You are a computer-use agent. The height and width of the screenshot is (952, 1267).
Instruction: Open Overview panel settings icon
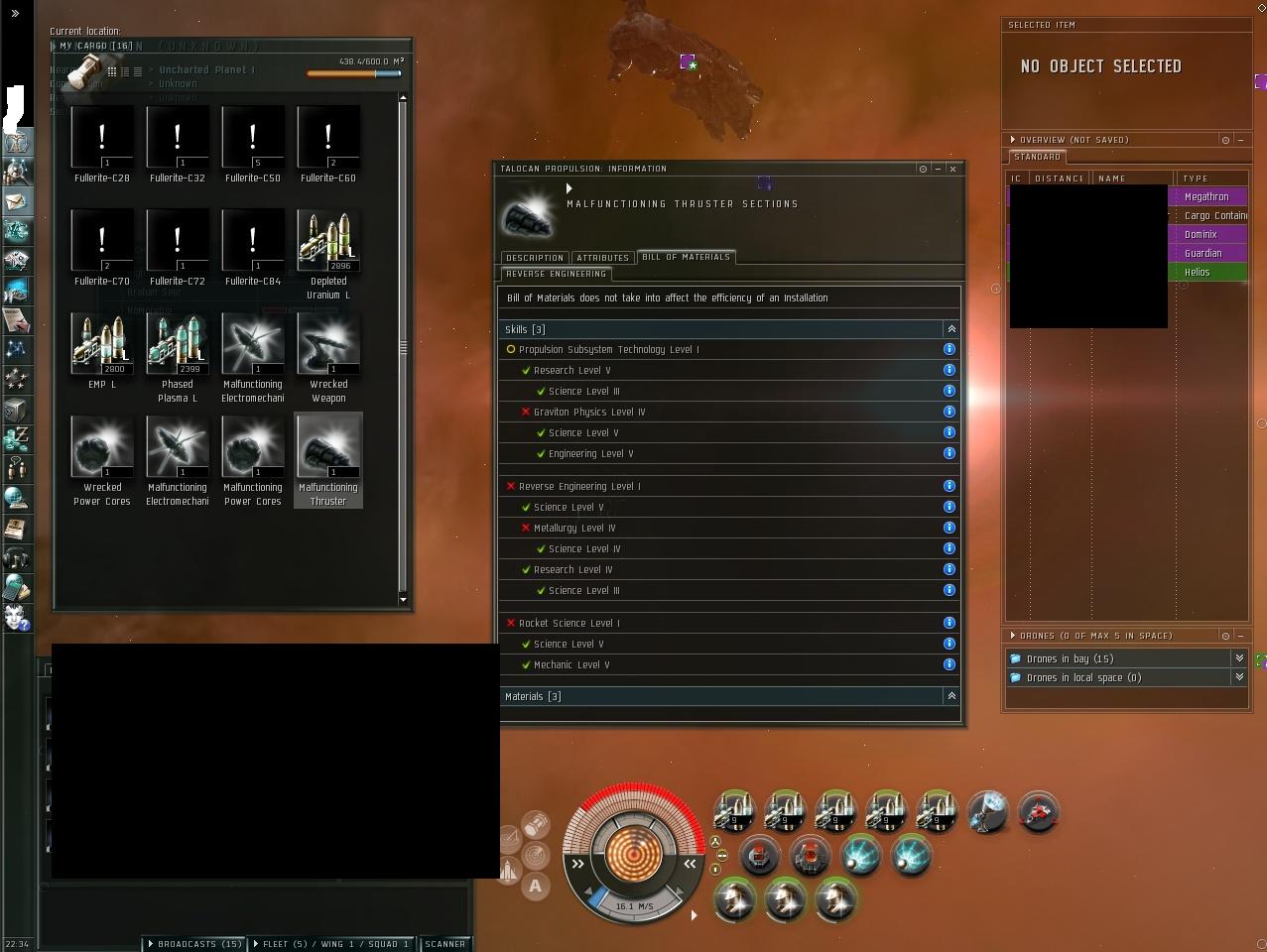(x=1225, y=140)
